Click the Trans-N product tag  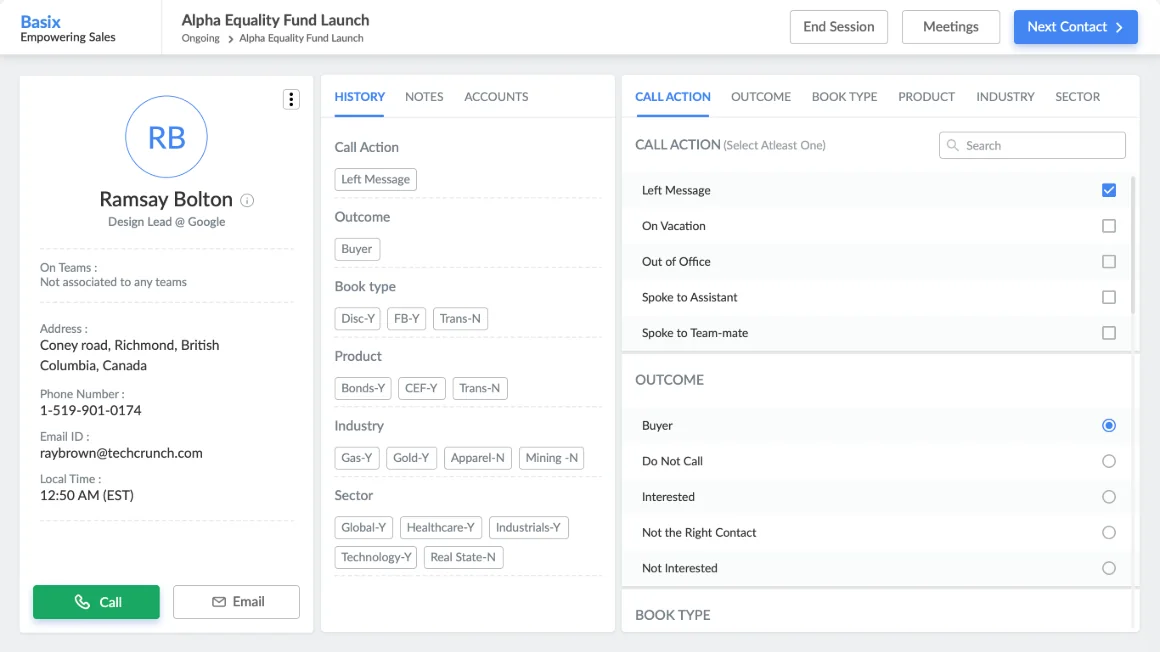479,388
